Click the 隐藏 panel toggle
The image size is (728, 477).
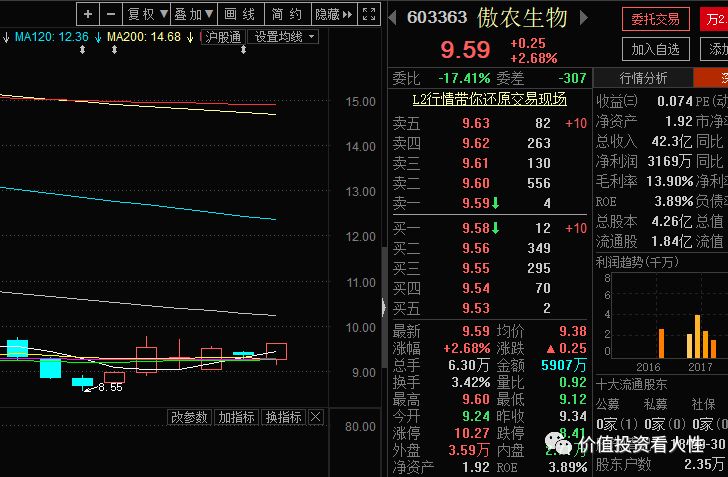coord(333,14)
